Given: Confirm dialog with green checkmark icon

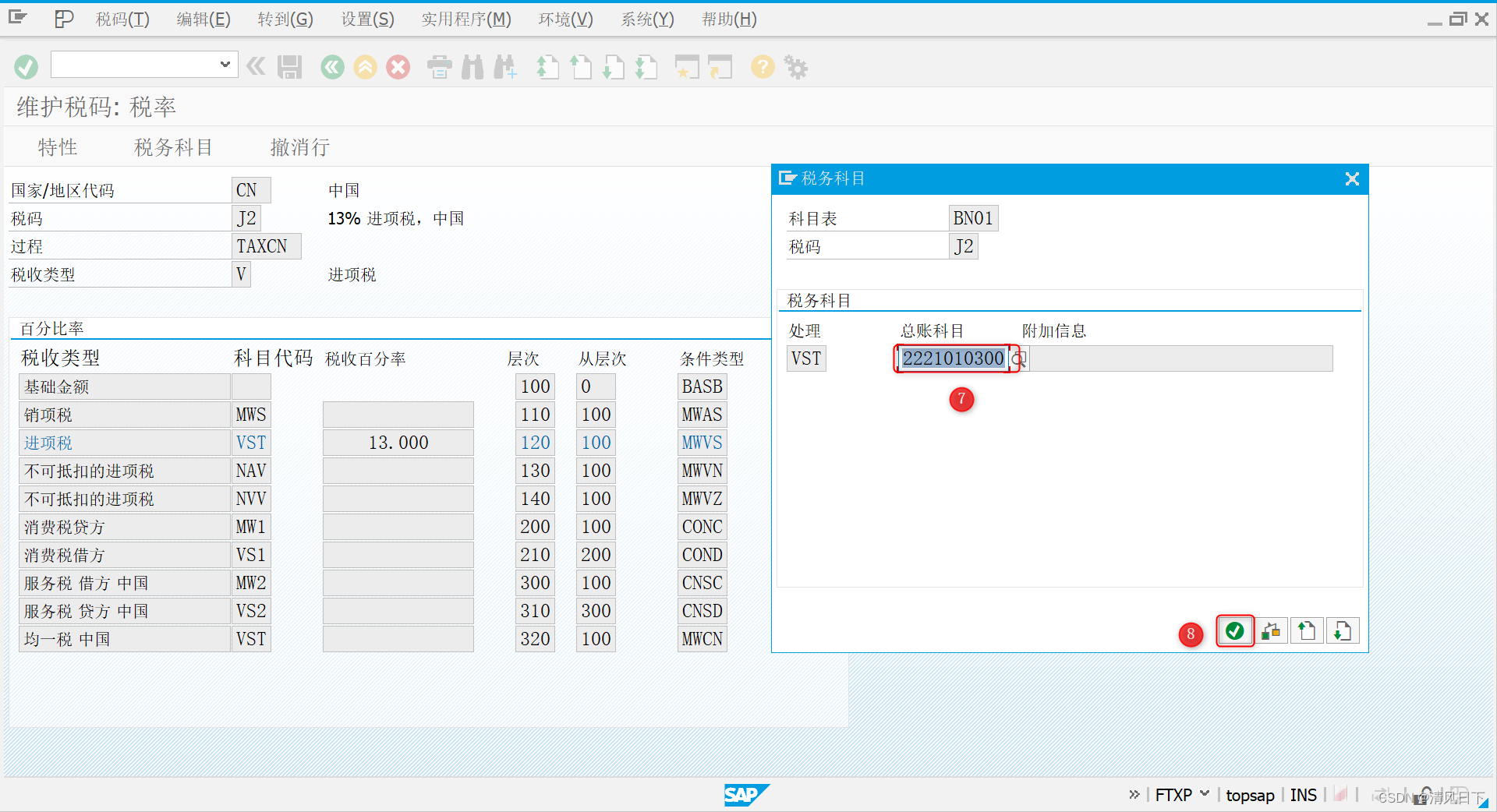Looking at the screenshot, I should [1234, 631].
